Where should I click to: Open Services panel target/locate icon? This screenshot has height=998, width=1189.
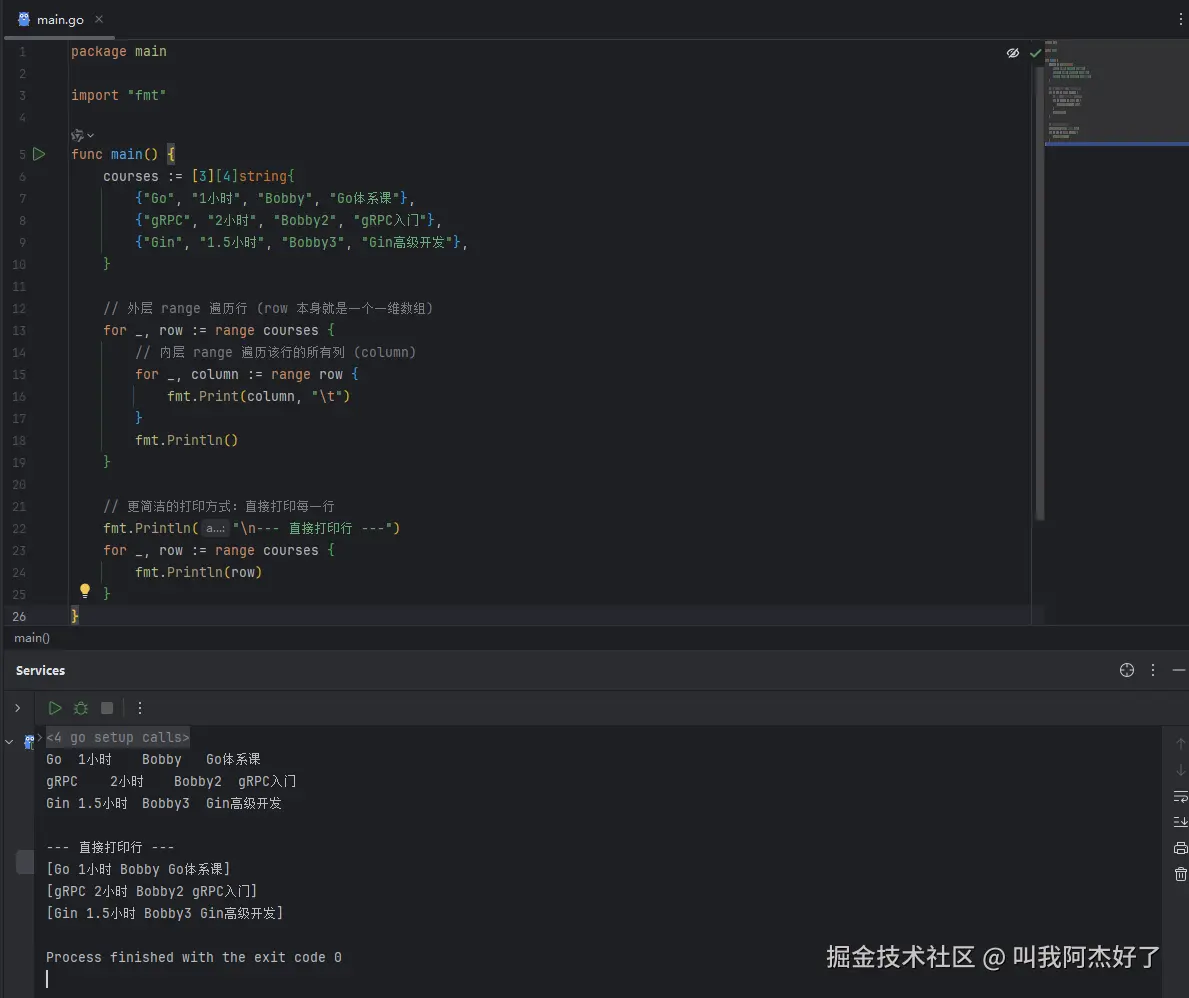1127,670
